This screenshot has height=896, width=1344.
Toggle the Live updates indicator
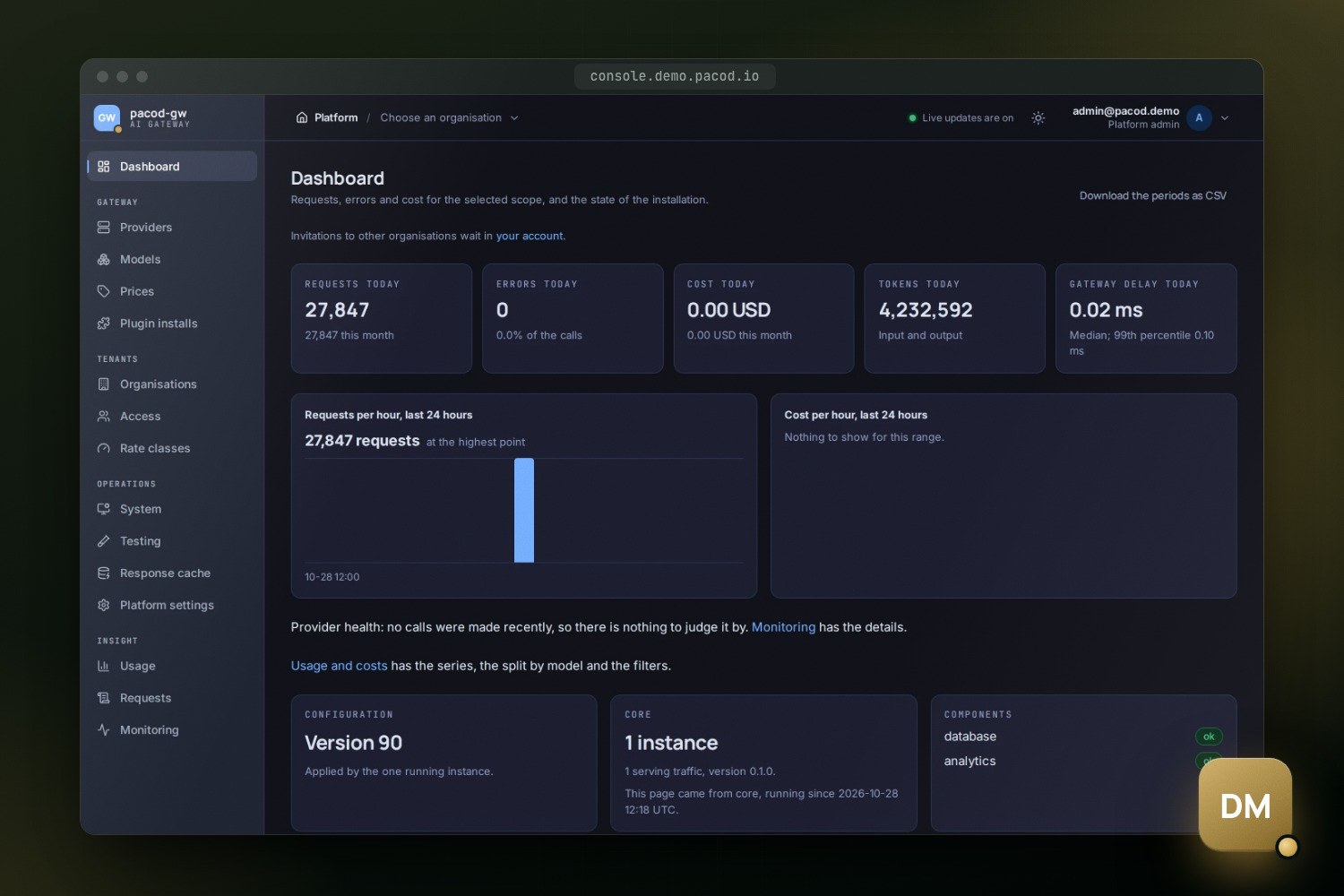coord(961,117)
